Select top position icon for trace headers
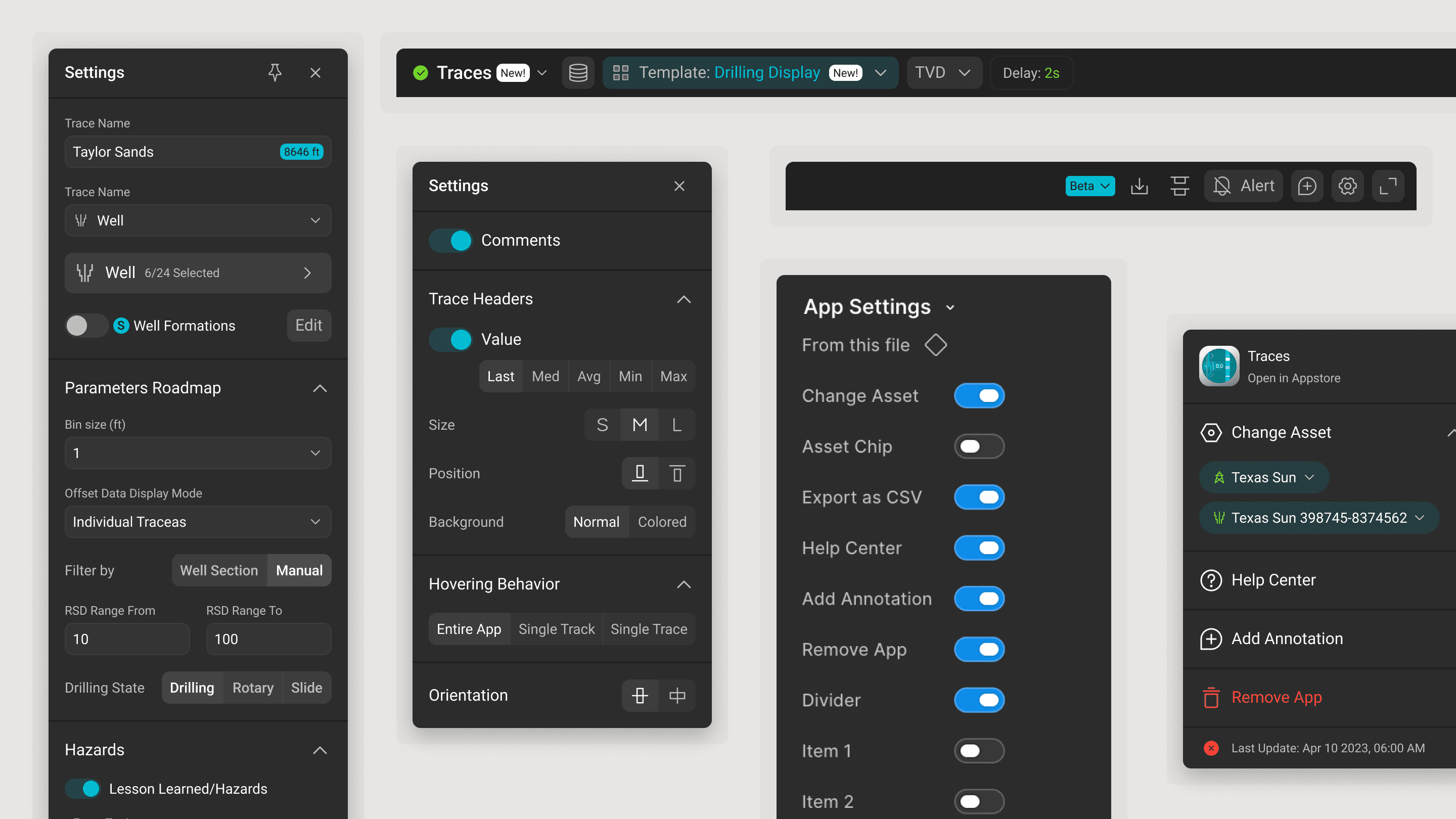This screenshot has width=1456, height=819. point(676,473)
